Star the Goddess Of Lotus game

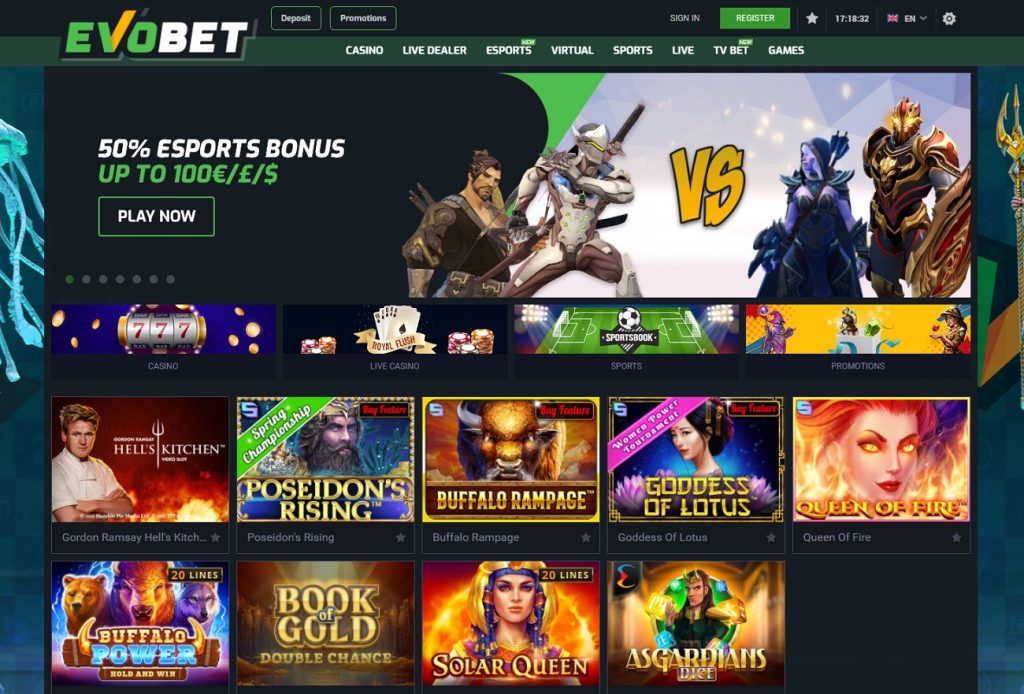(771, 537)
